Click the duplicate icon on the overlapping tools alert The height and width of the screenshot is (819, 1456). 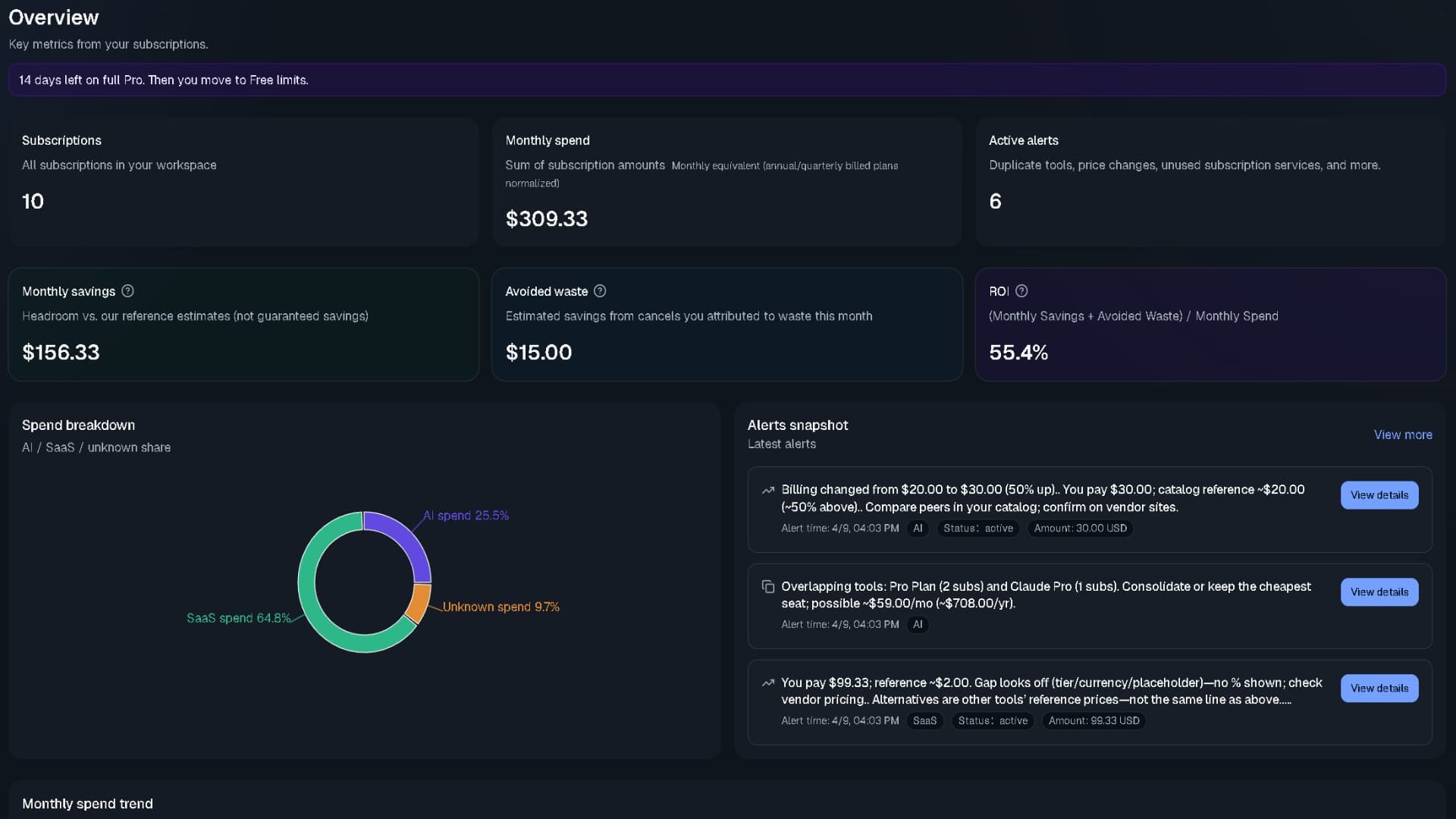coord(767,587)
